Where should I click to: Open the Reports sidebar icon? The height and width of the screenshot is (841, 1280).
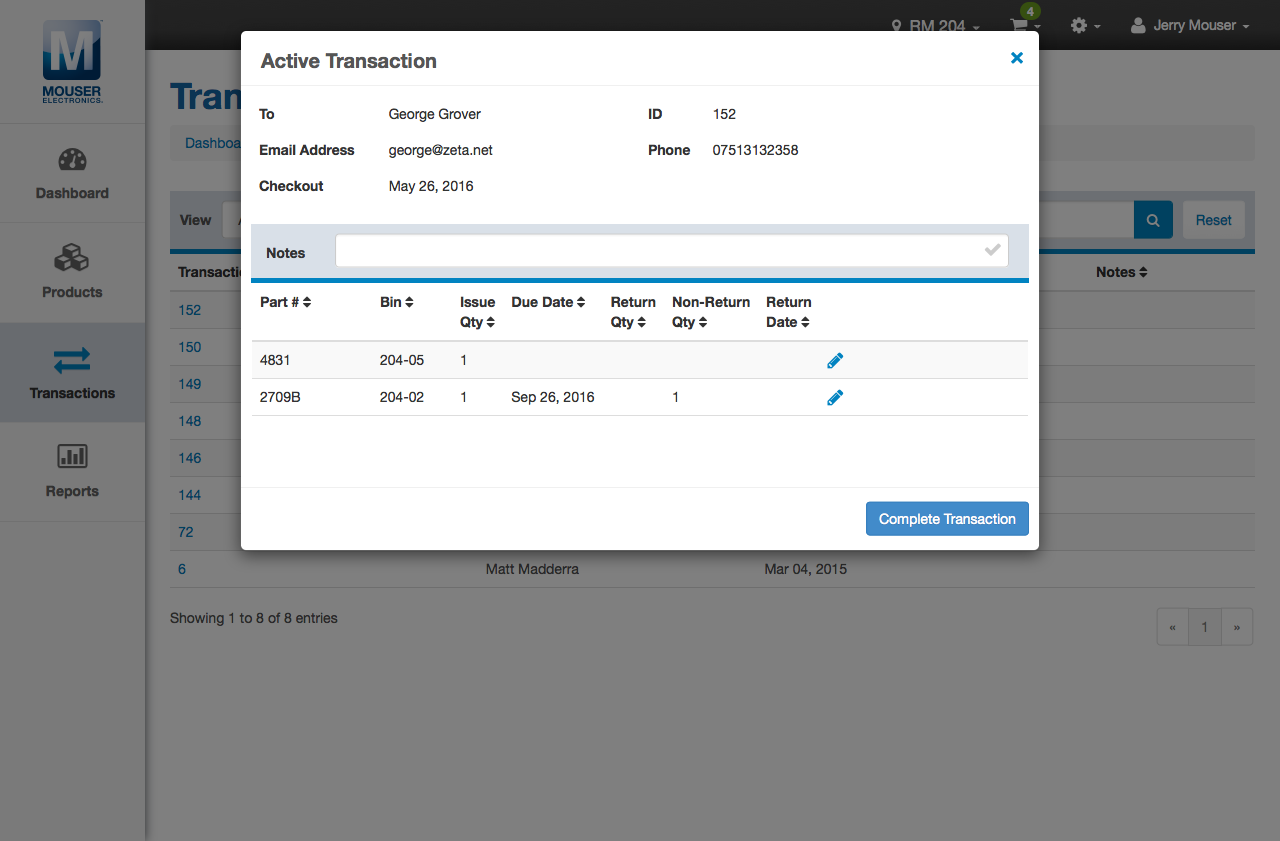[72, 470]
